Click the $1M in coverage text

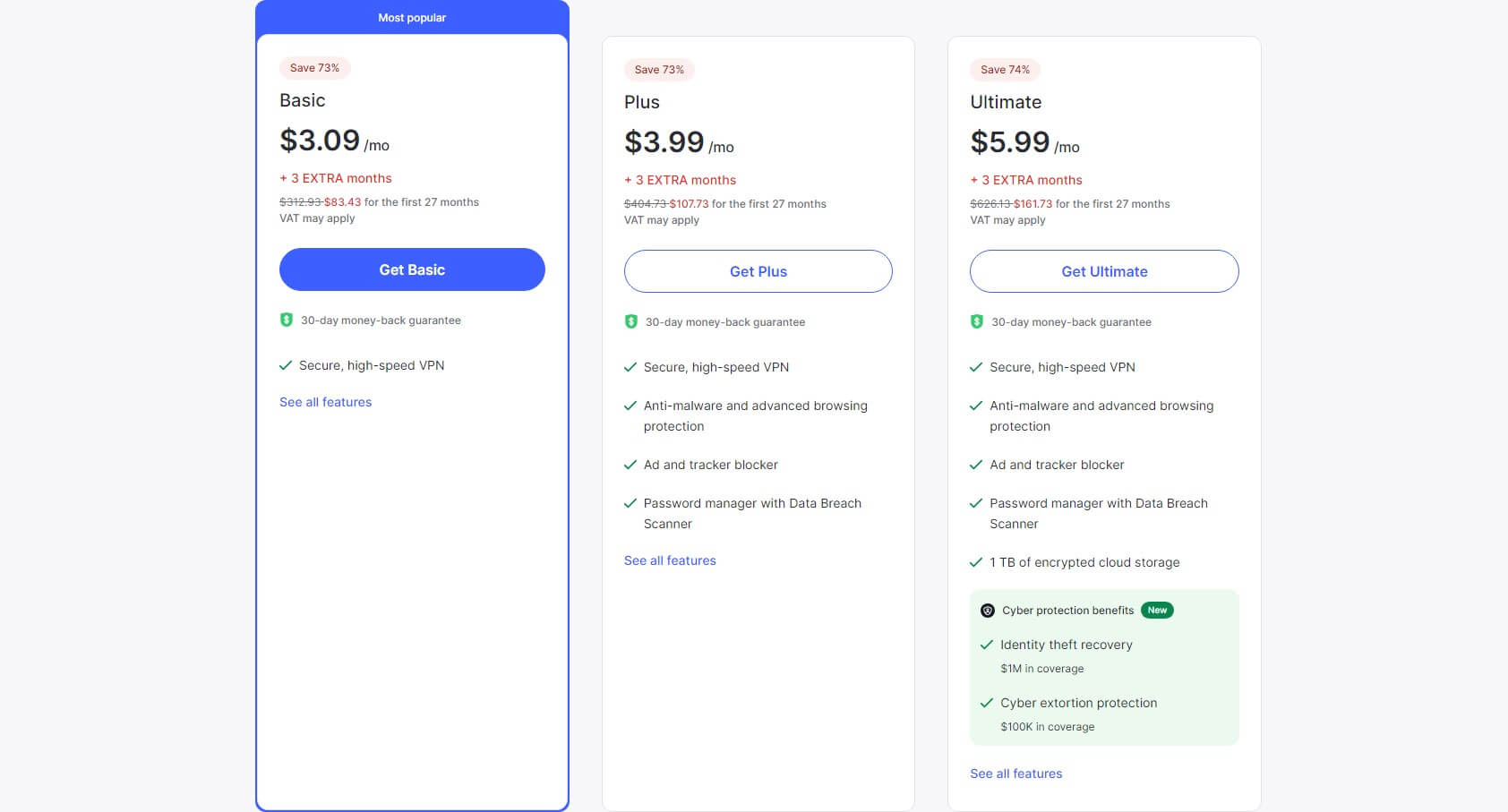pos(1042,669)
